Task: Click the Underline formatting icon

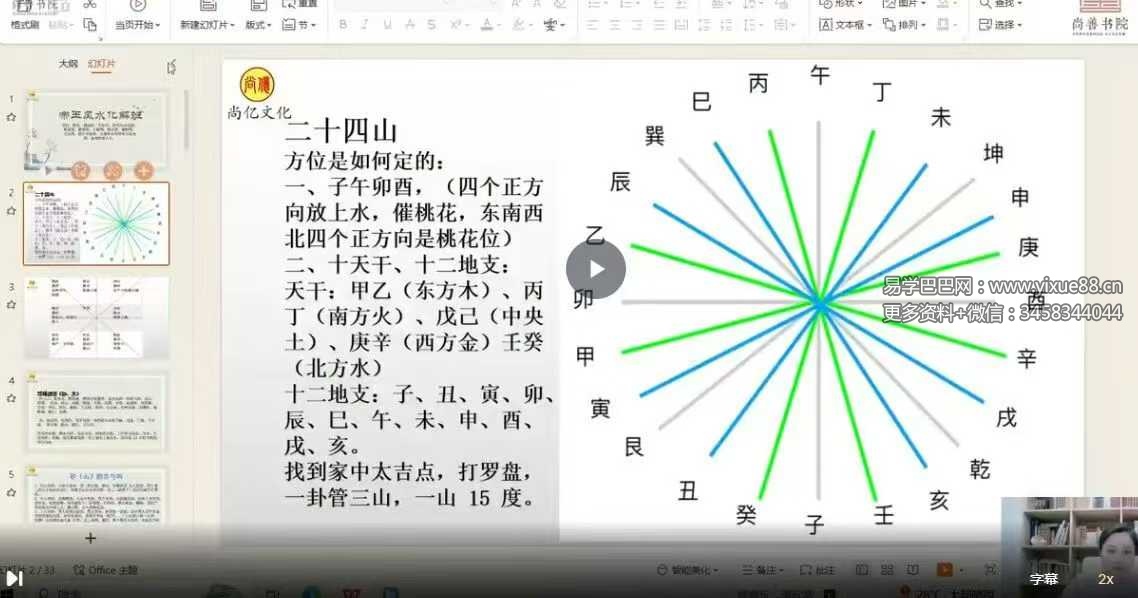Action: coord(386,25)
